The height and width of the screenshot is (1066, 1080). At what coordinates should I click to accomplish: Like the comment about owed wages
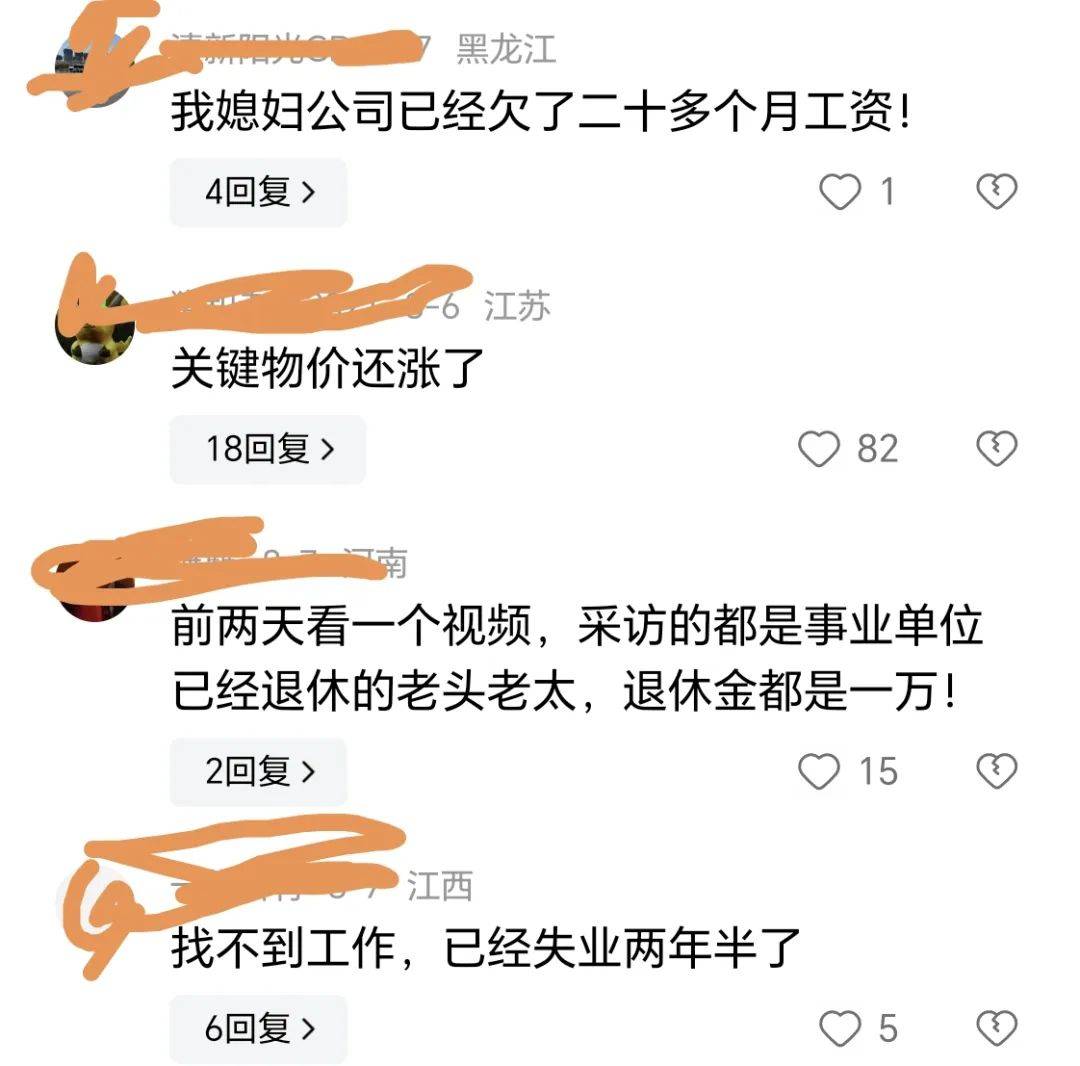click(840, 191)
